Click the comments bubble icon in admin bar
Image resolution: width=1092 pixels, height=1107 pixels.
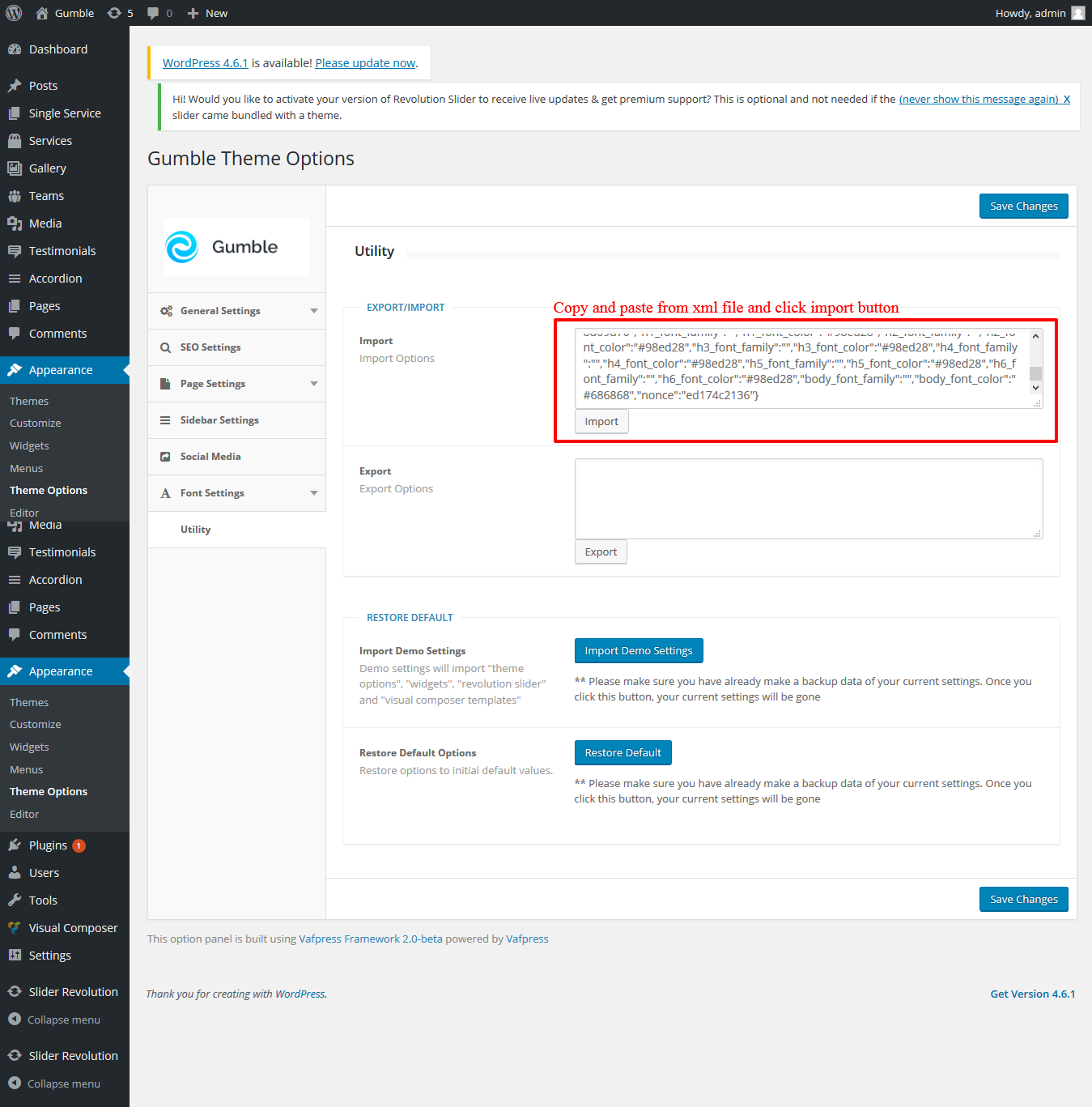point(154,13)
